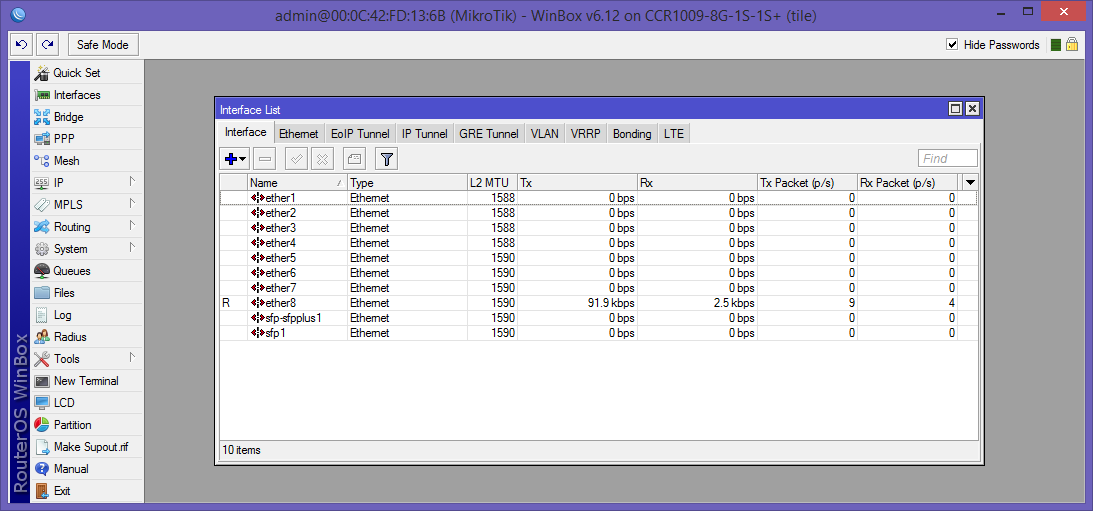This screenshot has height=511, width=1093.
Task: Expand the Routing submenu
Action: pos(132,227)
